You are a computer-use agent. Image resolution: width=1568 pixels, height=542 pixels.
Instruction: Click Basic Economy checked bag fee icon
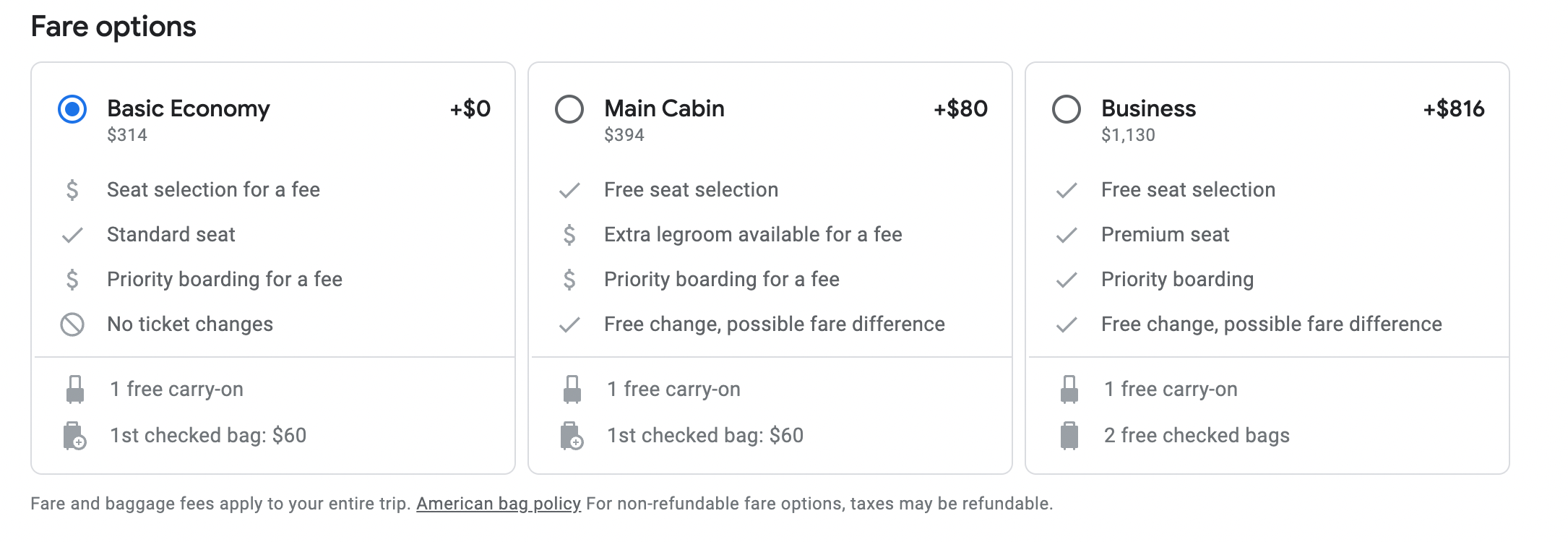coord(74,436)
